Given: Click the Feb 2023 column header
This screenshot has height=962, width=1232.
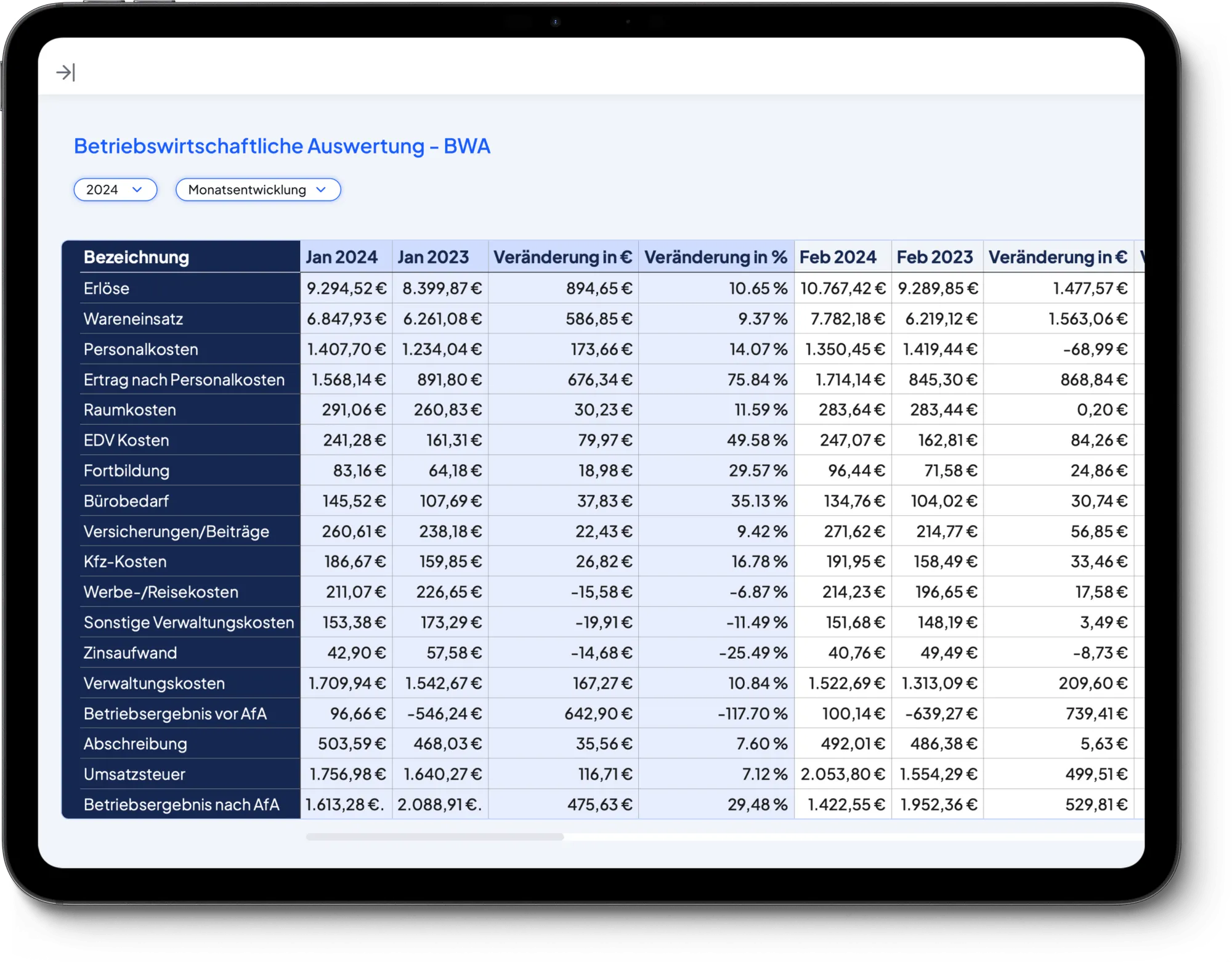Looking at the screenshot, I should pyautogui.click(x=934, y=257).
